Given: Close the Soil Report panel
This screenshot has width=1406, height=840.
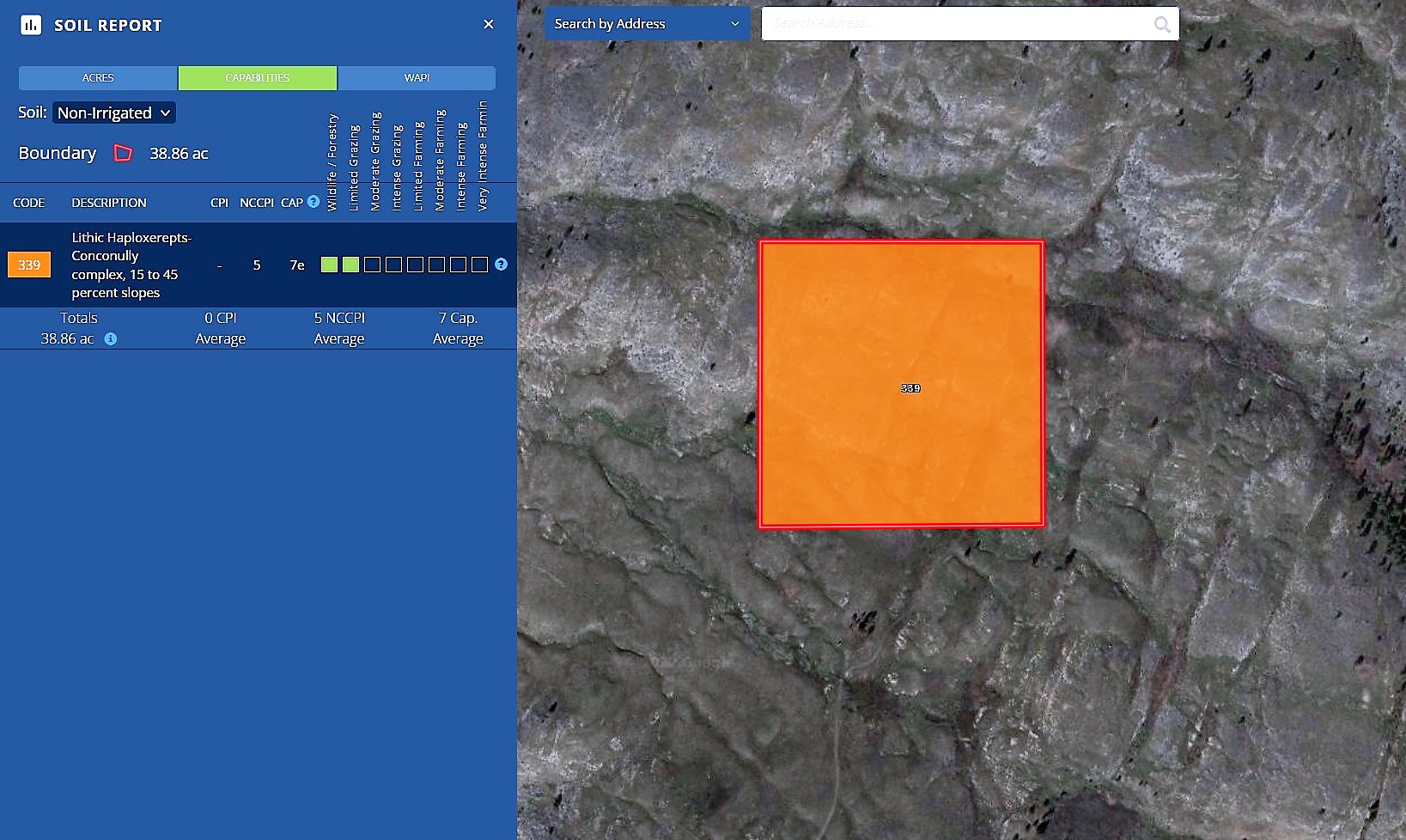Looking at the screenshot, I should [x=489, y=24].
